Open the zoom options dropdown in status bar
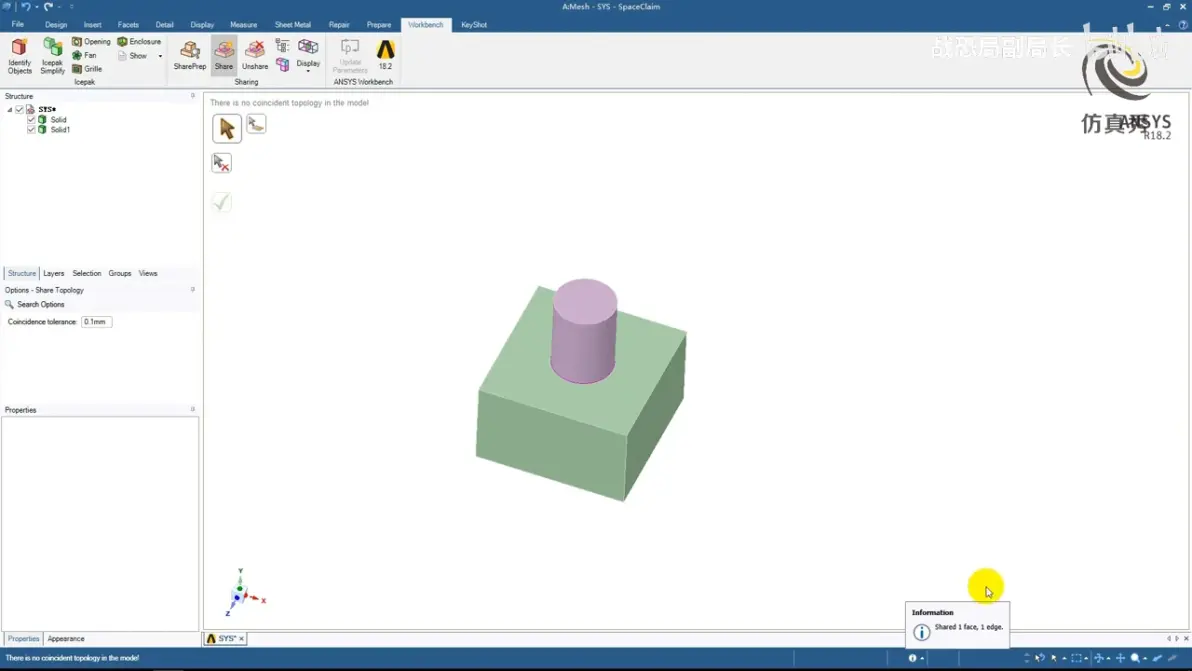 tap(1145, 659)
